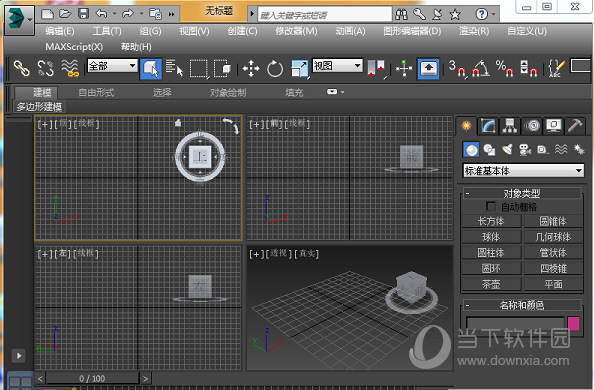Viewport: 594px width, 390px height.
Task: Switch to the 对象绘制 ribbon tab
Action: click(228, 92)
